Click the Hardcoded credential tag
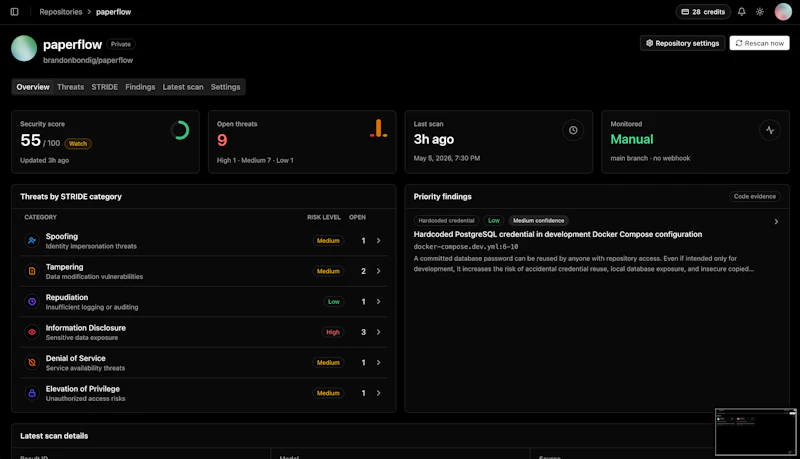The width and height of the screenshot is (800, 459). click(x=446, y=221)
